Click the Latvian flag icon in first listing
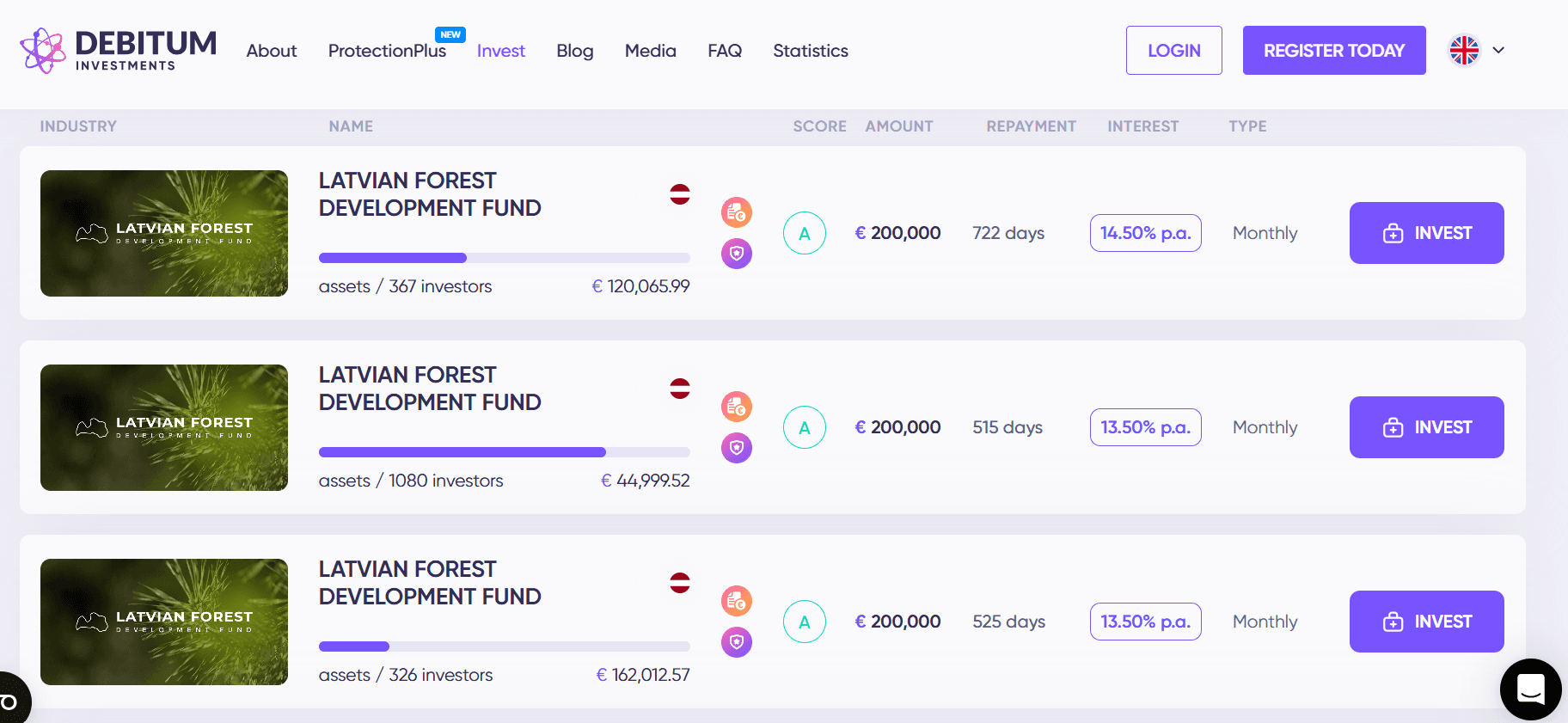 pos(680,194)
